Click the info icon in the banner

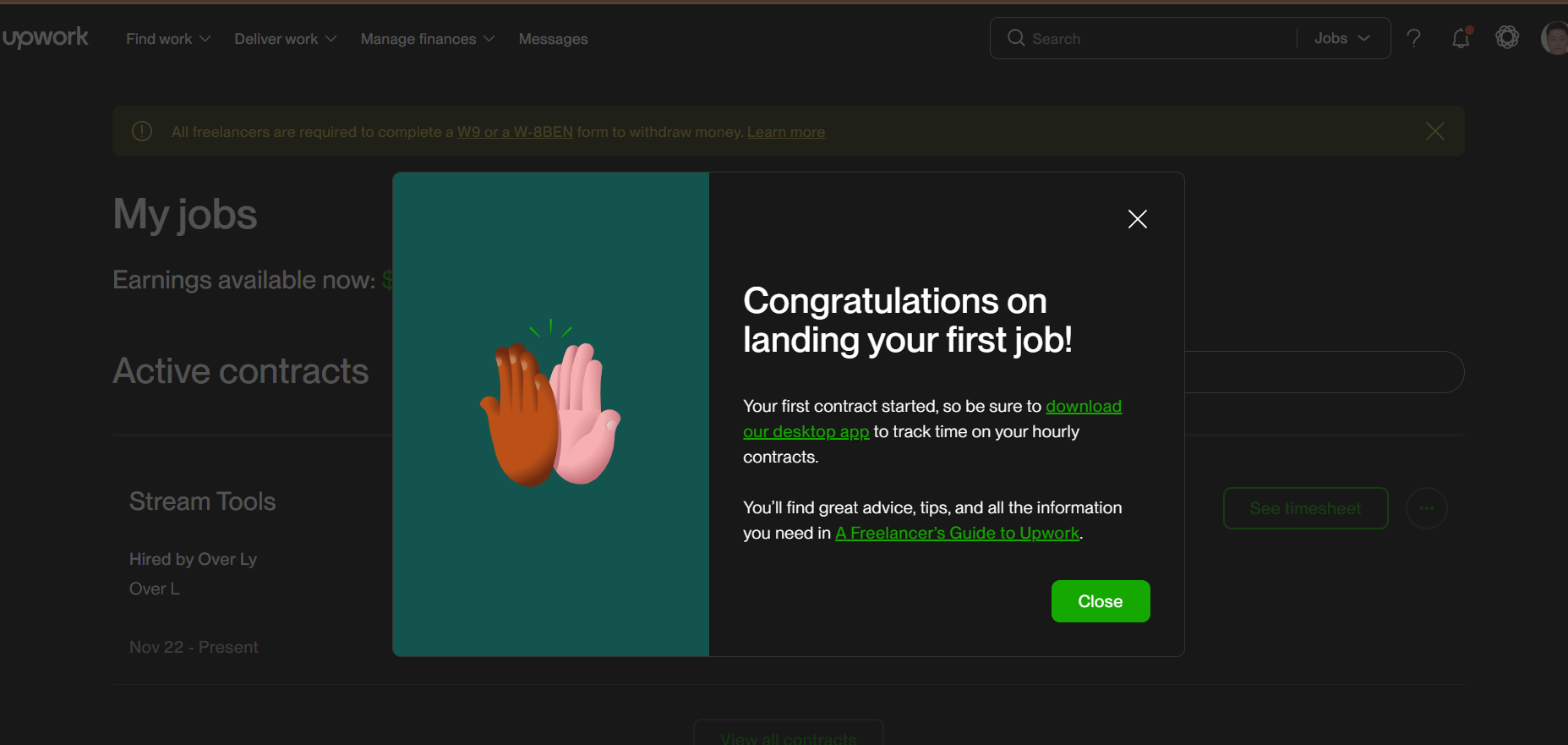[x=142, y=131]
